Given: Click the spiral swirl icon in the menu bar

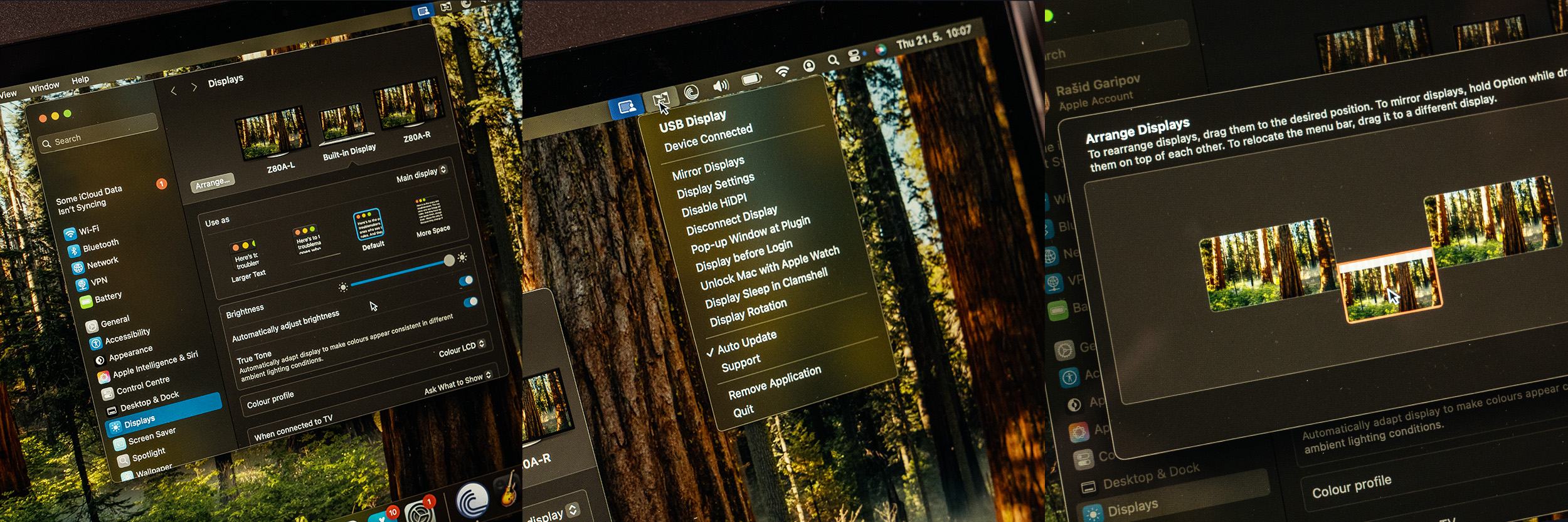Looking at the screenshot, I should 691,92.
